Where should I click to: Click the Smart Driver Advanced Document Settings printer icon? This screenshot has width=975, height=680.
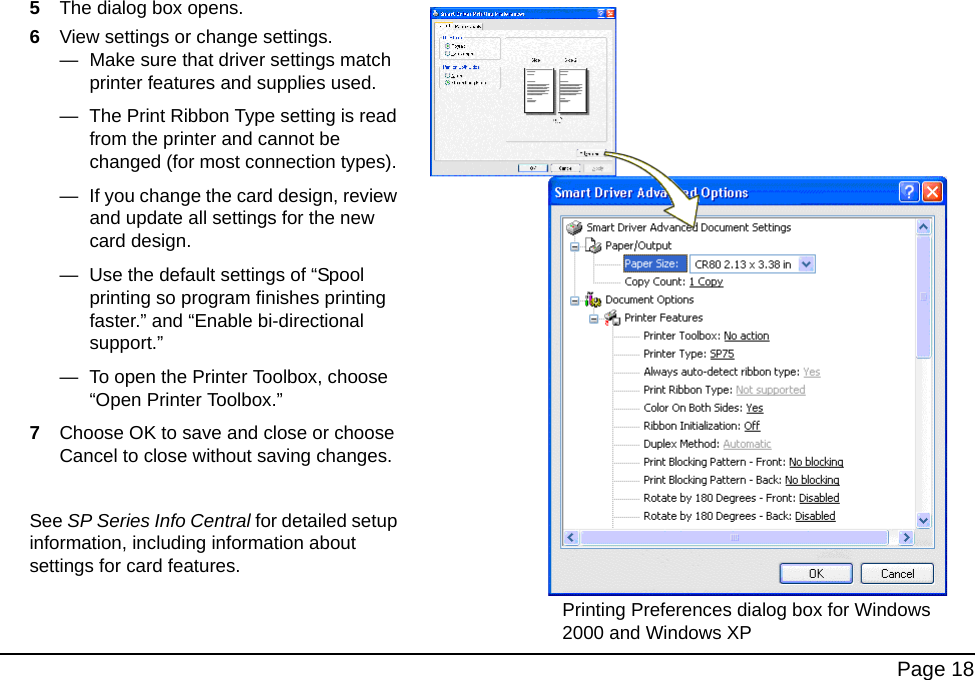pos(575,228)
